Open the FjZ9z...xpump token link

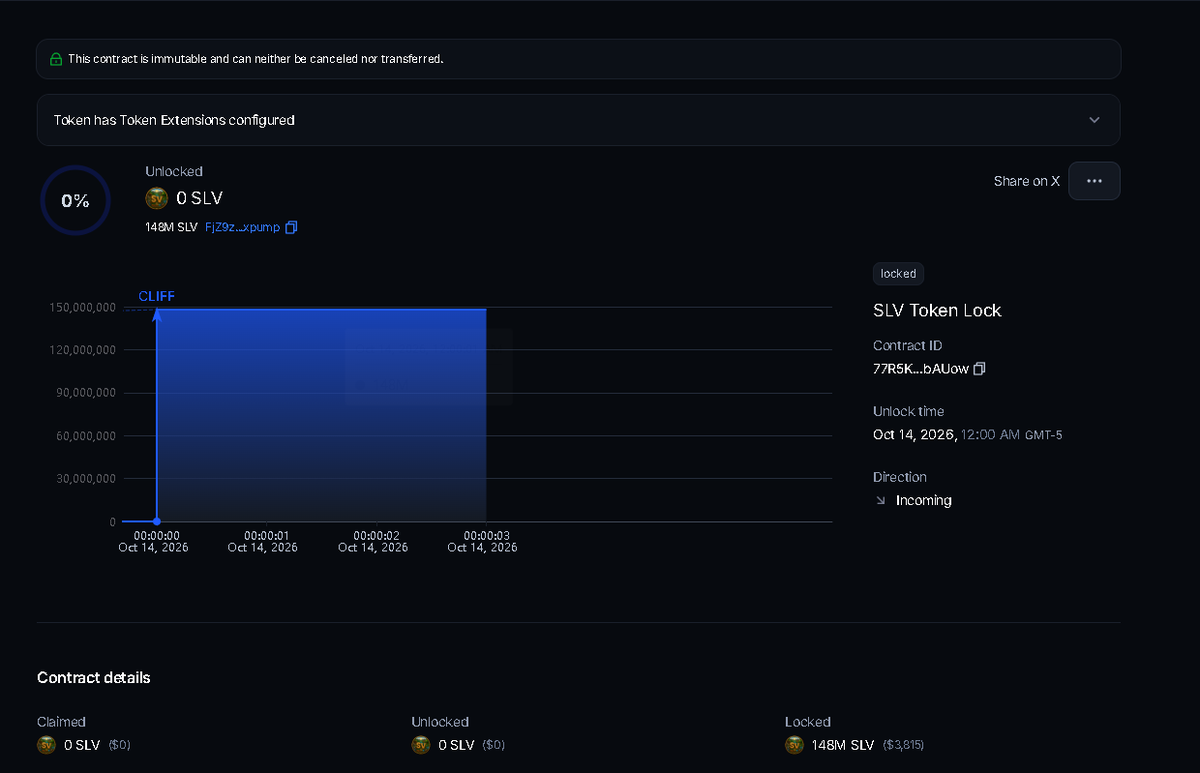tap(242, 227)
